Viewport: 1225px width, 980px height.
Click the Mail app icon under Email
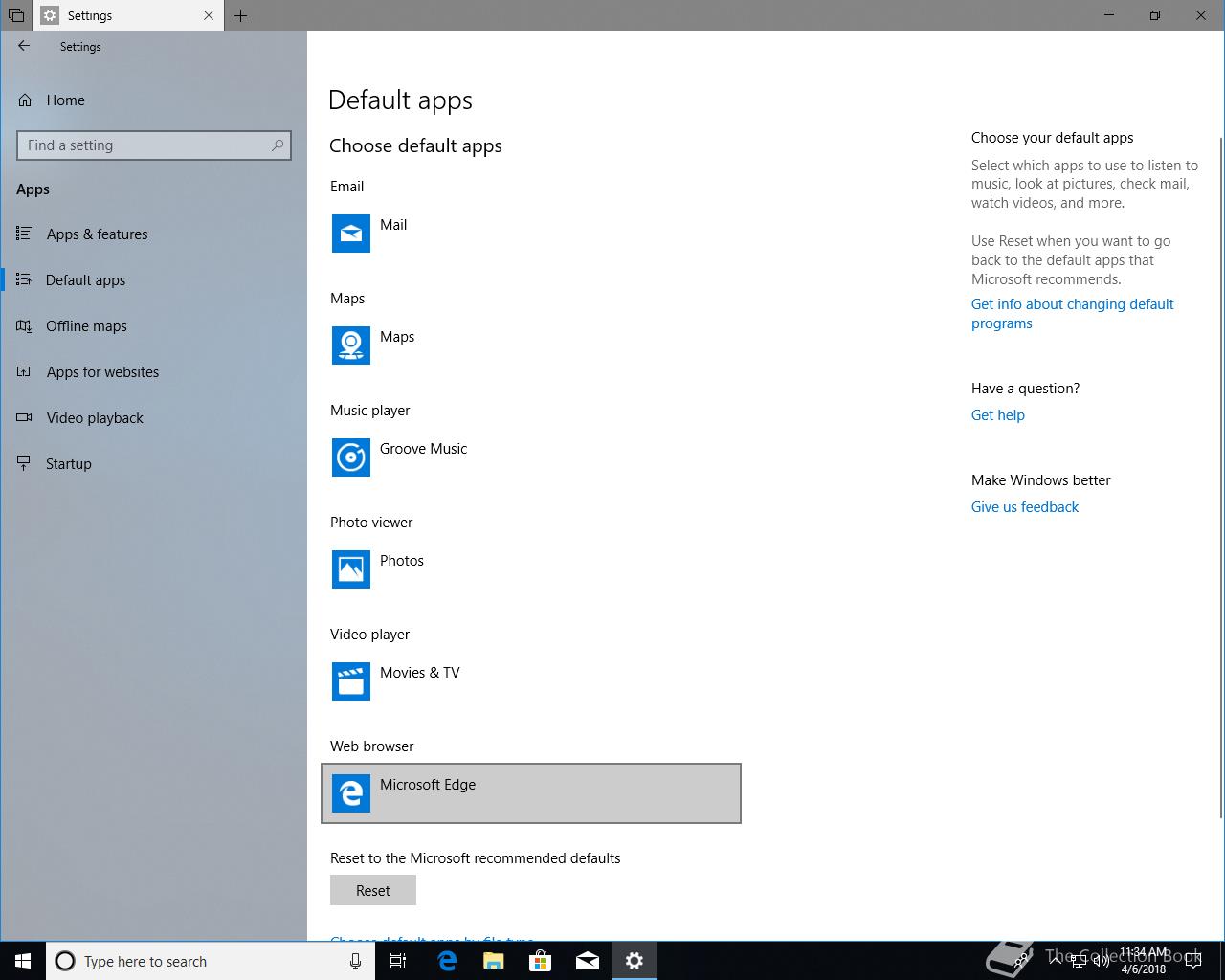351,234
